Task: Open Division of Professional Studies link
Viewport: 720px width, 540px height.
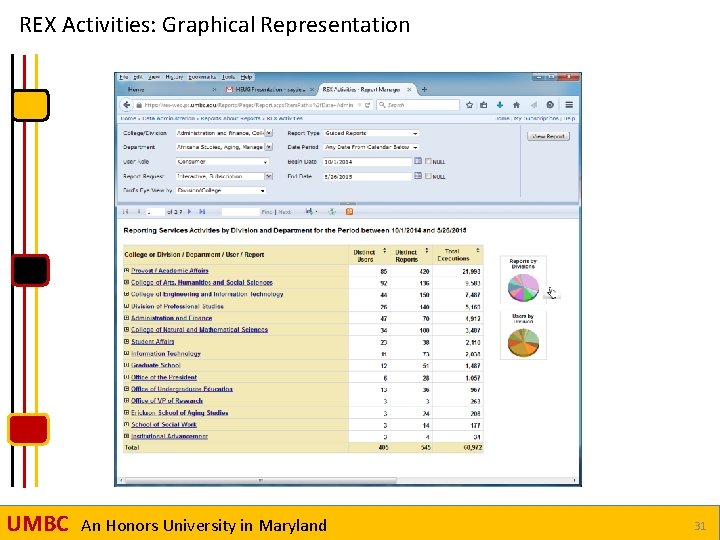Action: 177,306
